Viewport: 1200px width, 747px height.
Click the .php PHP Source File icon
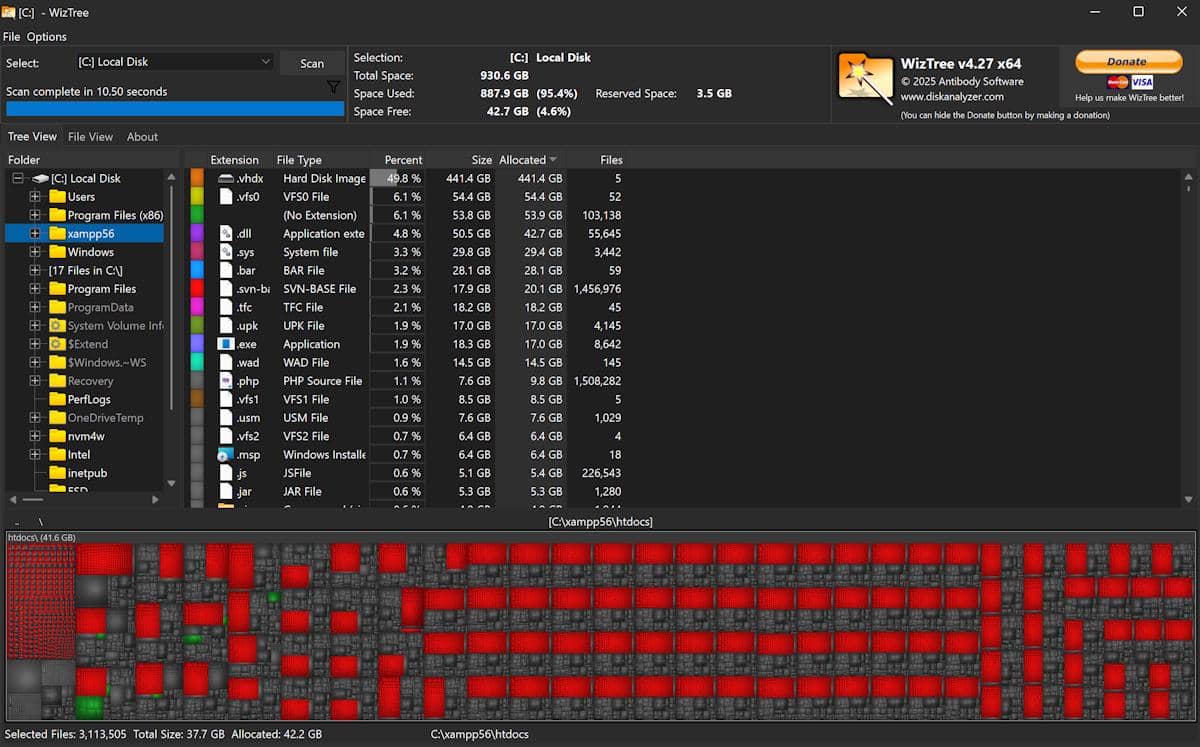(226, 381)
